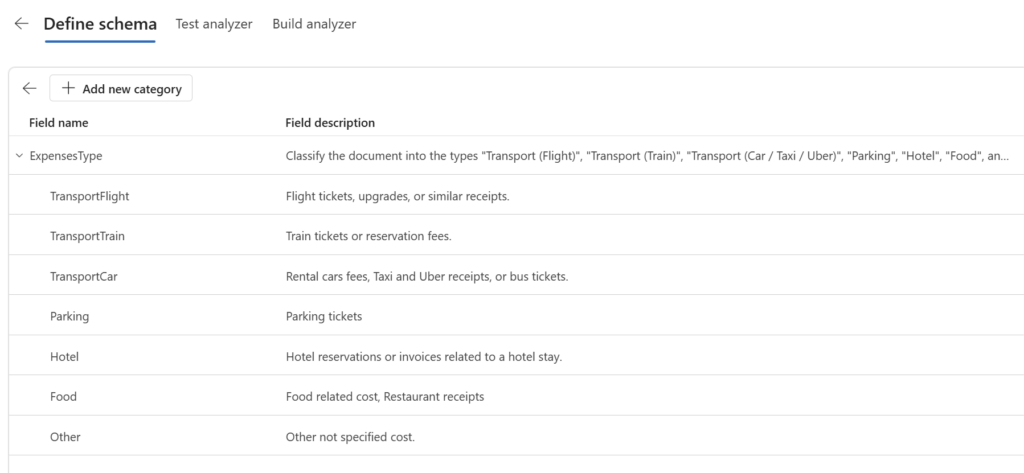The height and width of the screenshot is (473, 1024).
Task: Select the Food category row
Action: [516, 397]
